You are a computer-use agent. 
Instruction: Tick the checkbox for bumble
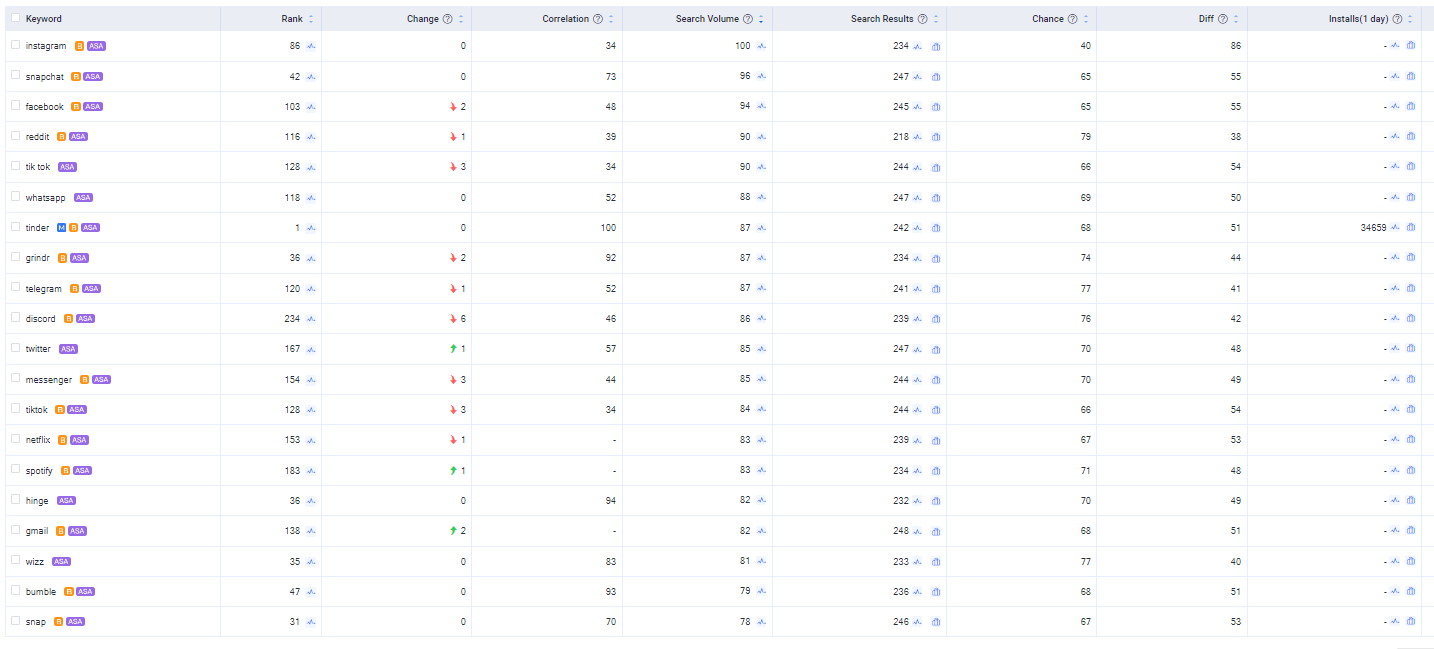[x=15, y=591]
